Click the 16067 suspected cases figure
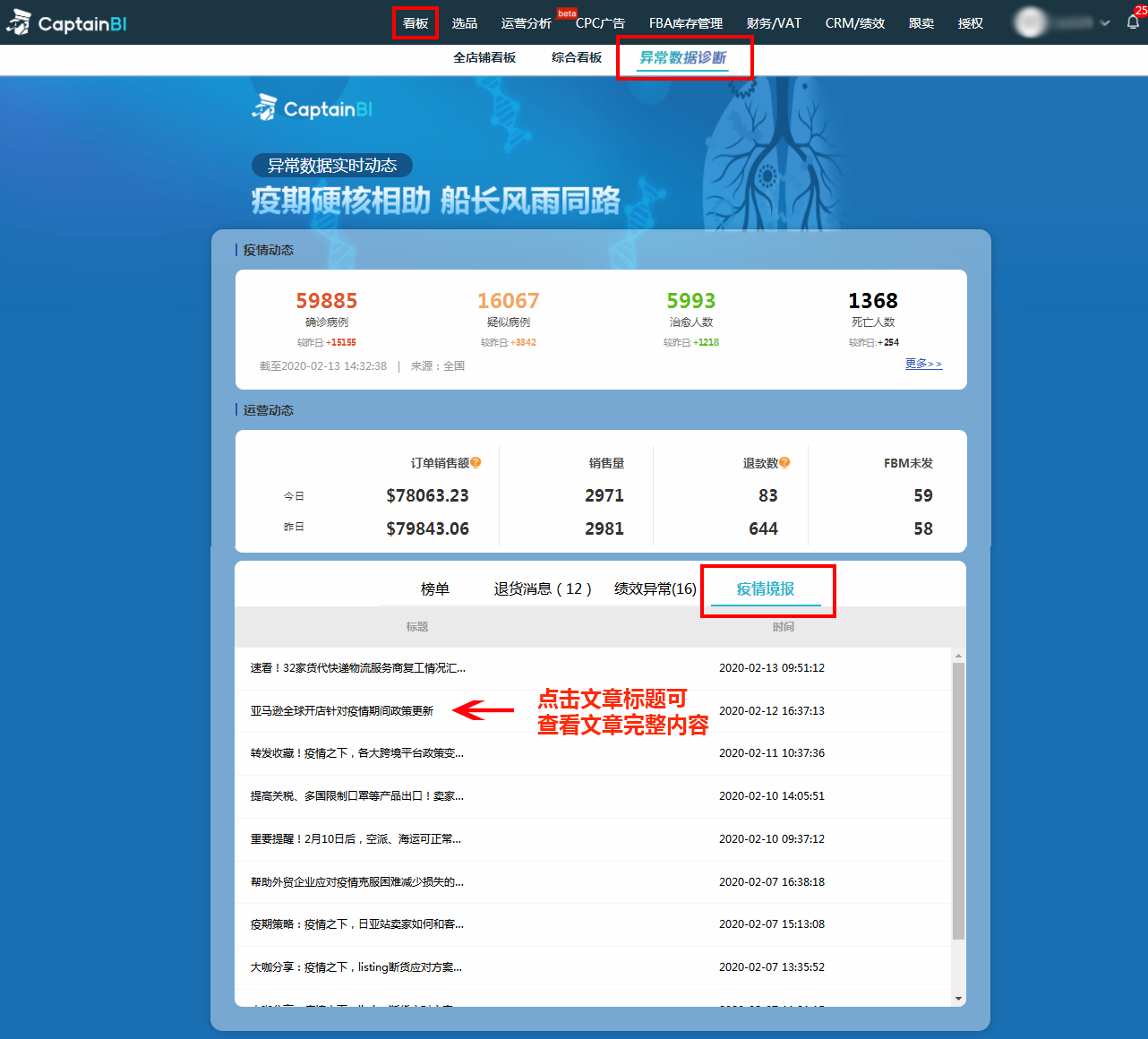Image resolution: width=1148 pixels, height=1039 pixels. 509,301
